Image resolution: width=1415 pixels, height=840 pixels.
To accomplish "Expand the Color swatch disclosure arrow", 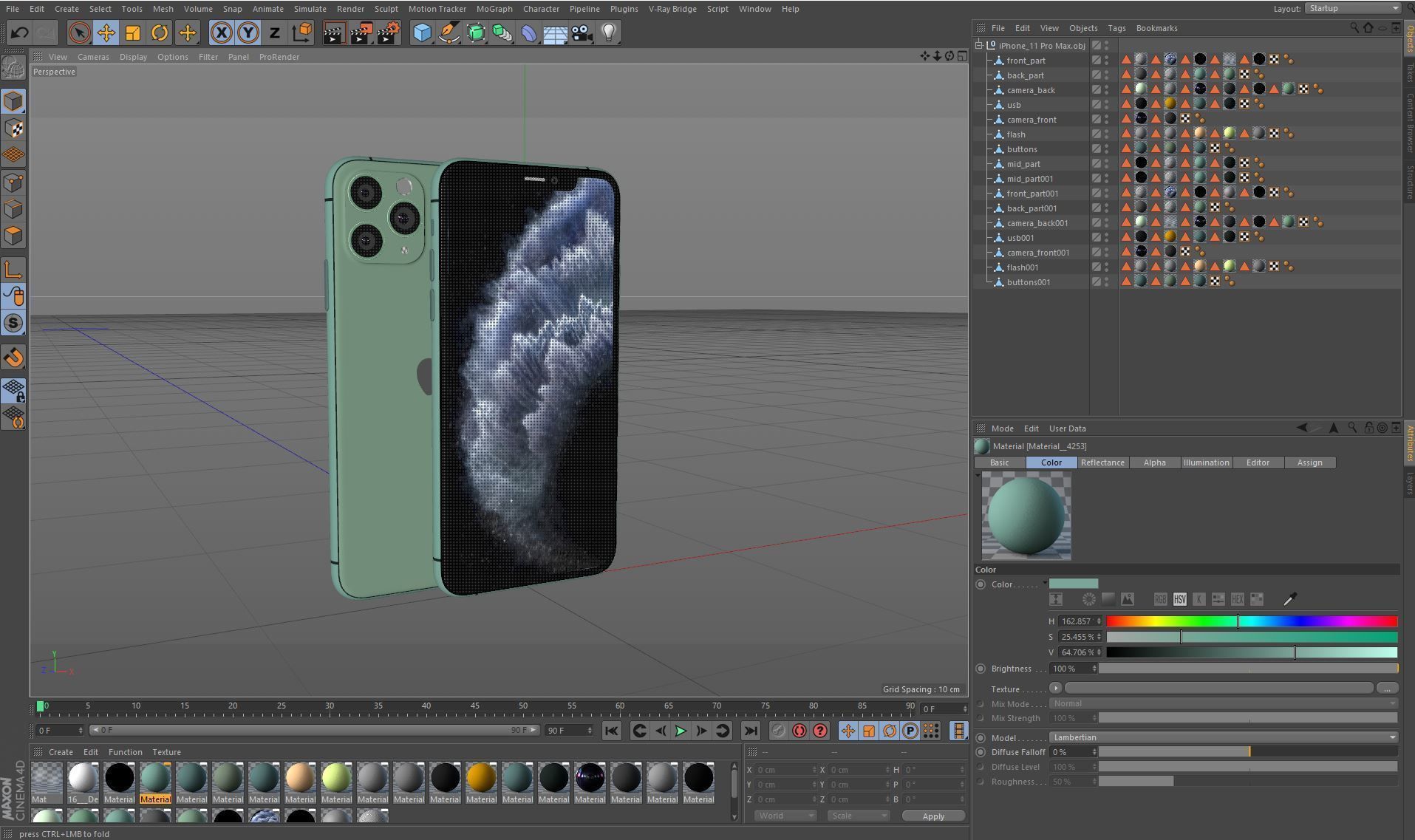I will coord(1045,584).
